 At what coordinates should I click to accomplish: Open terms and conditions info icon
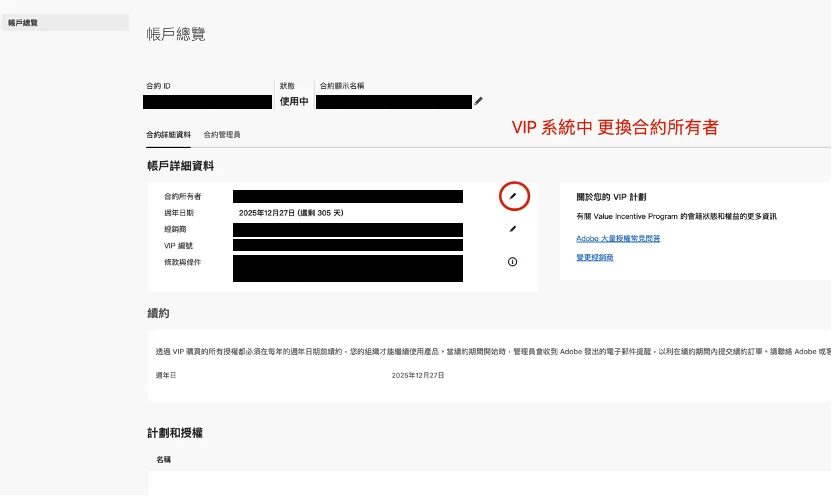click(513, 262)
